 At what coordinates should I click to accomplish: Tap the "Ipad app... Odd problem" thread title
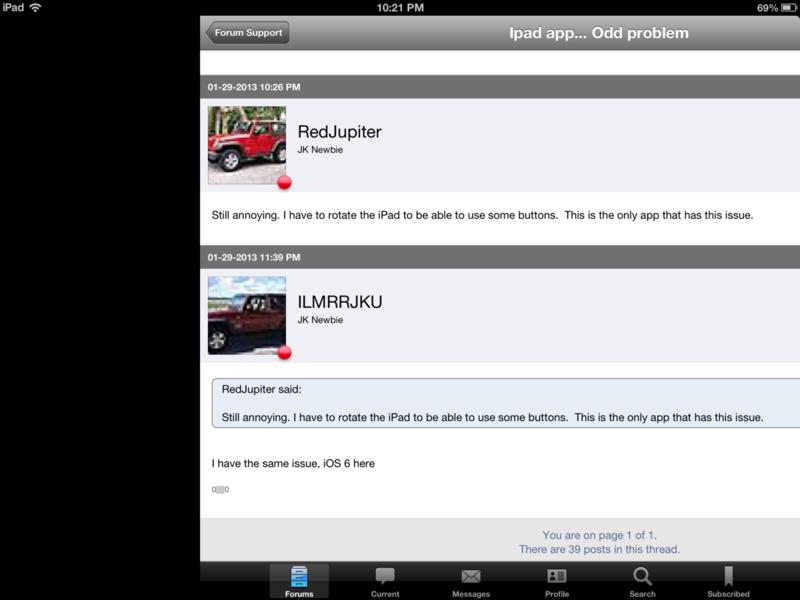599,33
